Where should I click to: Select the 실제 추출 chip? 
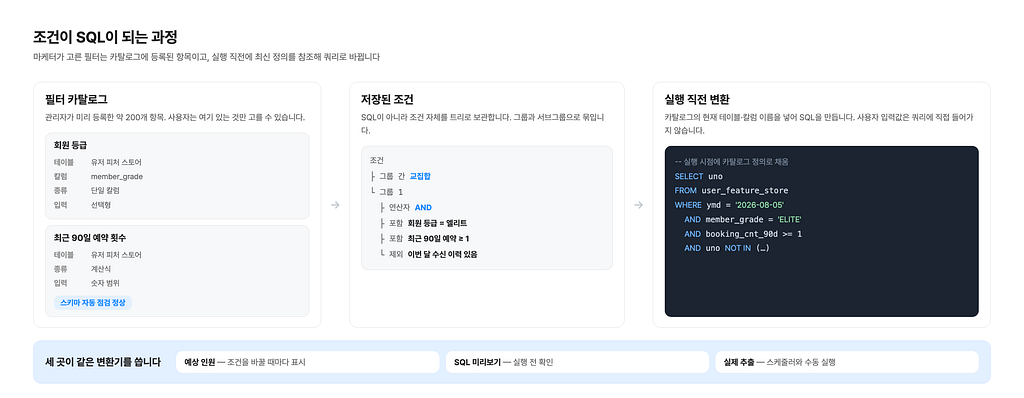coord(847,362)
